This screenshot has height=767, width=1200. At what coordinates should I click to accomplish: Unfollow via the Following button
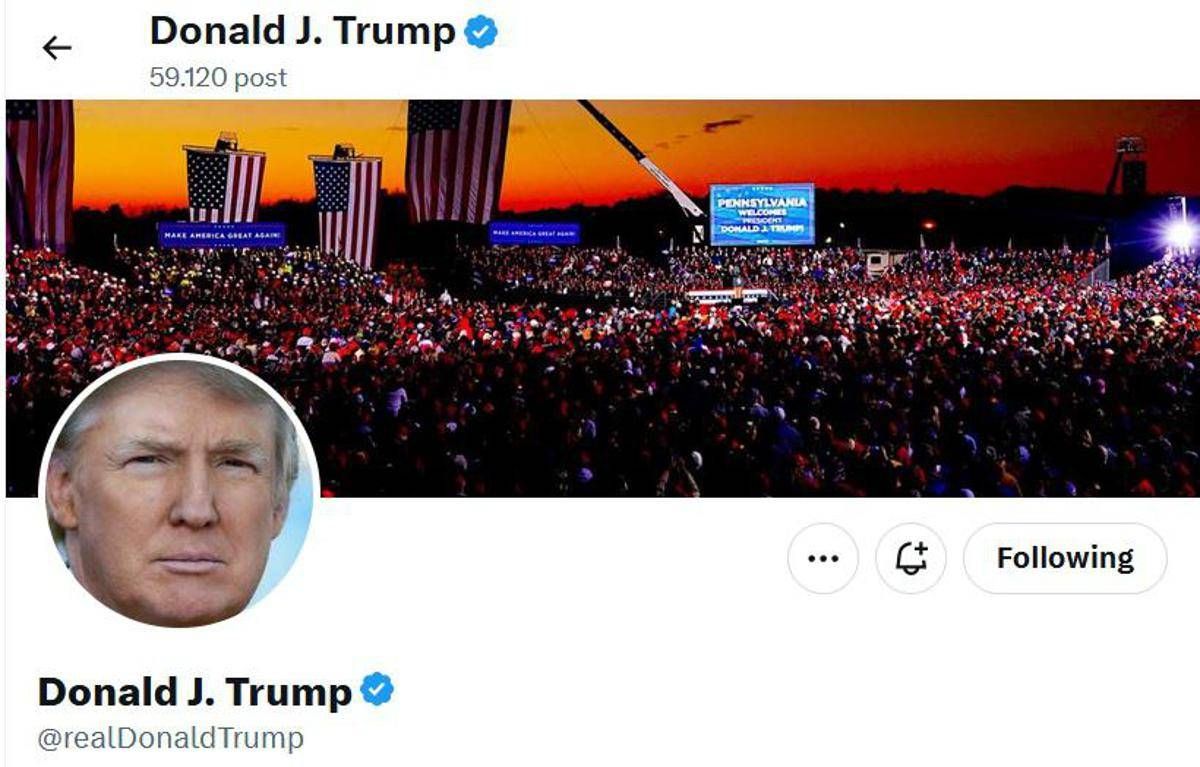[x=1065, y=558]
